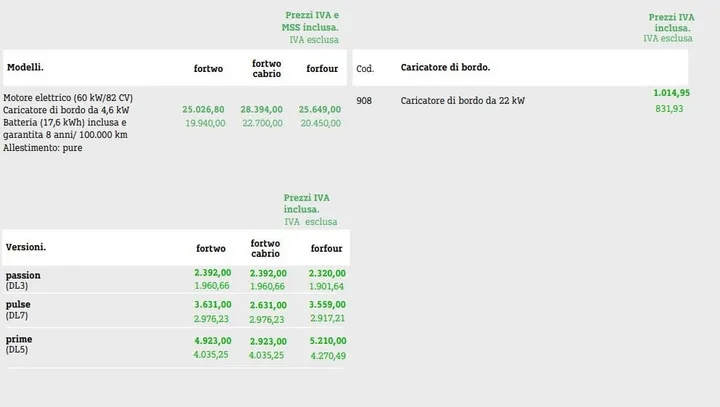The height and width of the screenshot is (407, 720).
Task: Select the 1.014,95 charger price
Action: click(671, 93)
